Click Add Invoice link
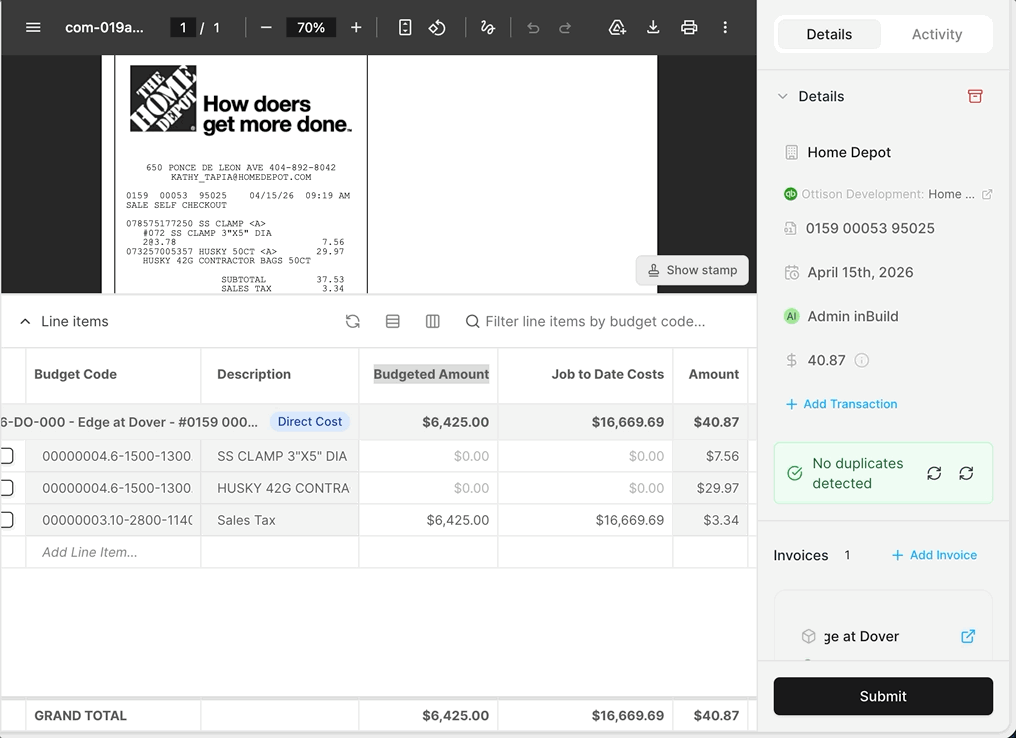Image resolution: width=1016 pixels, height=738 pixels. click(934, 555)
